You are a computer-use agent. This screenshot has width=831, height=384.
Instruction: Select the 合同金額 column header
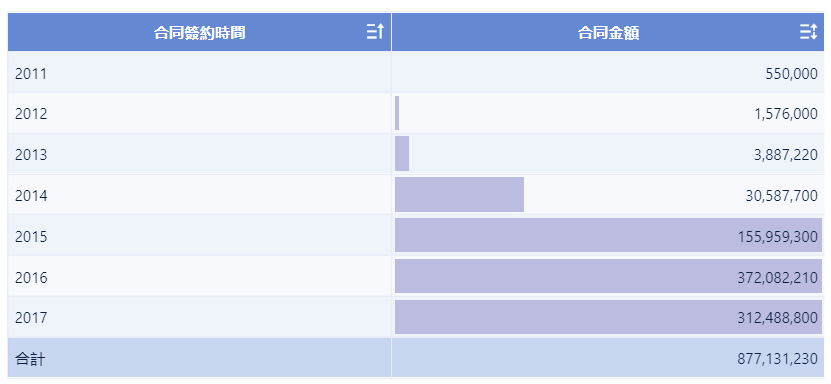(608, 32)
